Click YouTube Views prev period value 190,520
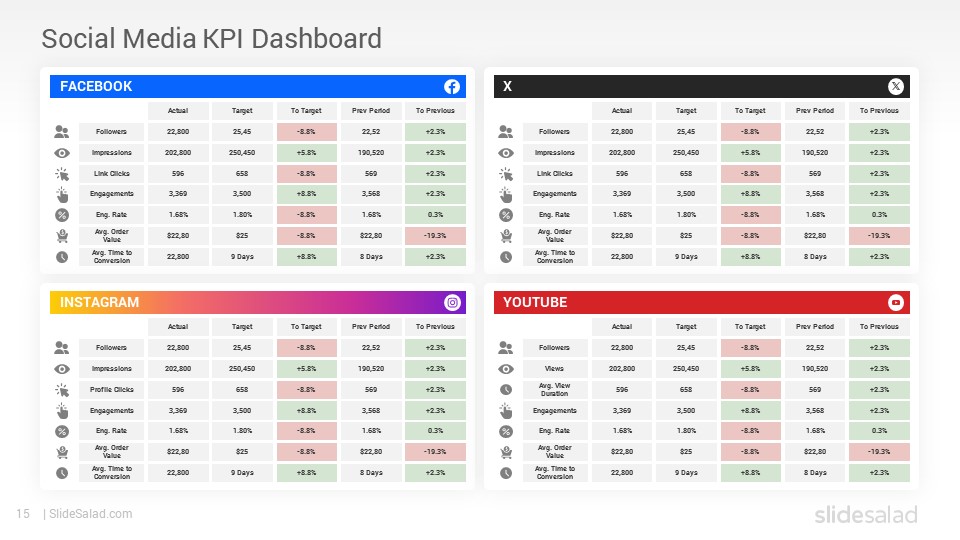This screenshot has width=960, height=540. pos(815,369)
